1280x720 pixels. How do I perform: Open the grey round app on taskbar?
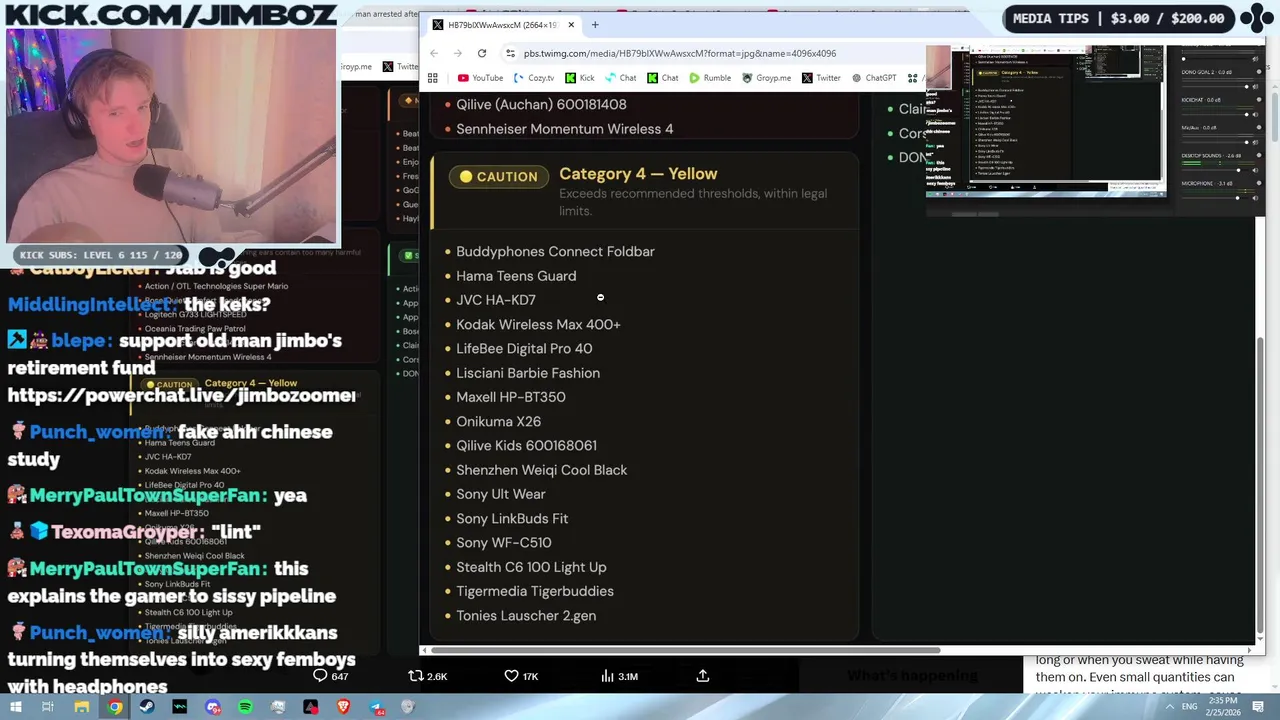[408, 707]
